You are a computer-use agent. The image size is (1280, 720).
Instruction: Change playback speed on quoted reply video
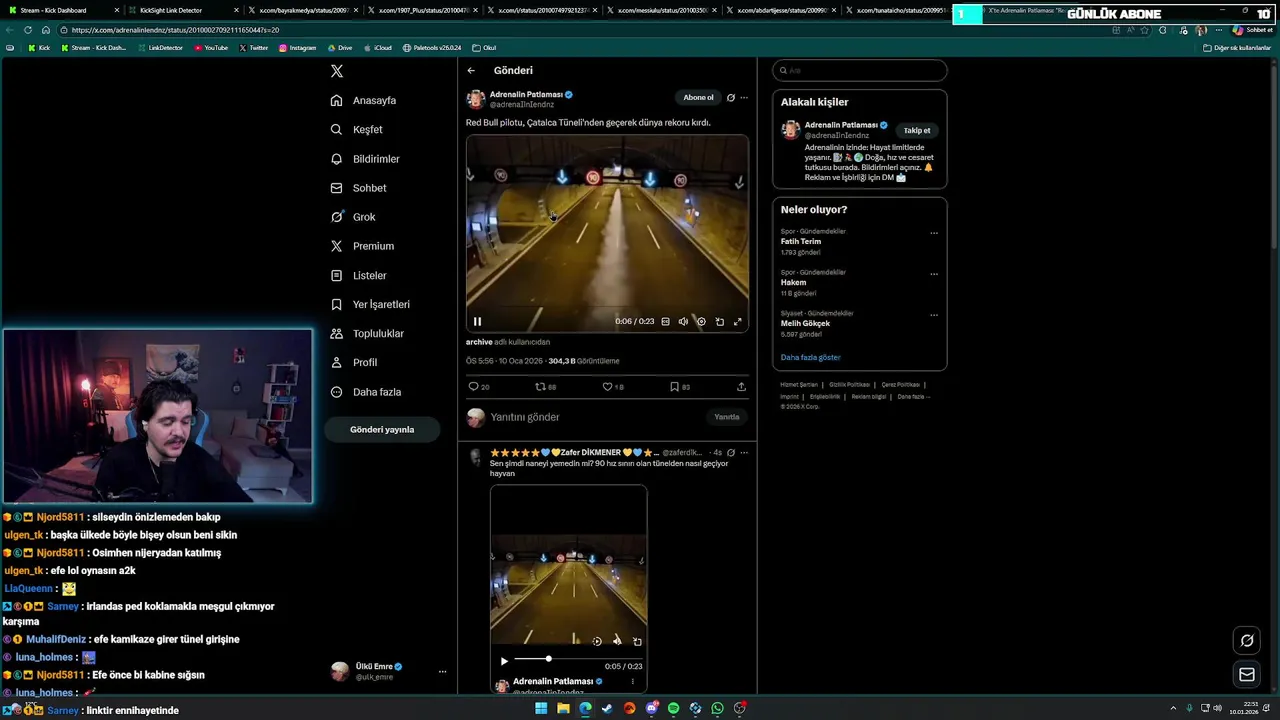(x=597, y=641)
